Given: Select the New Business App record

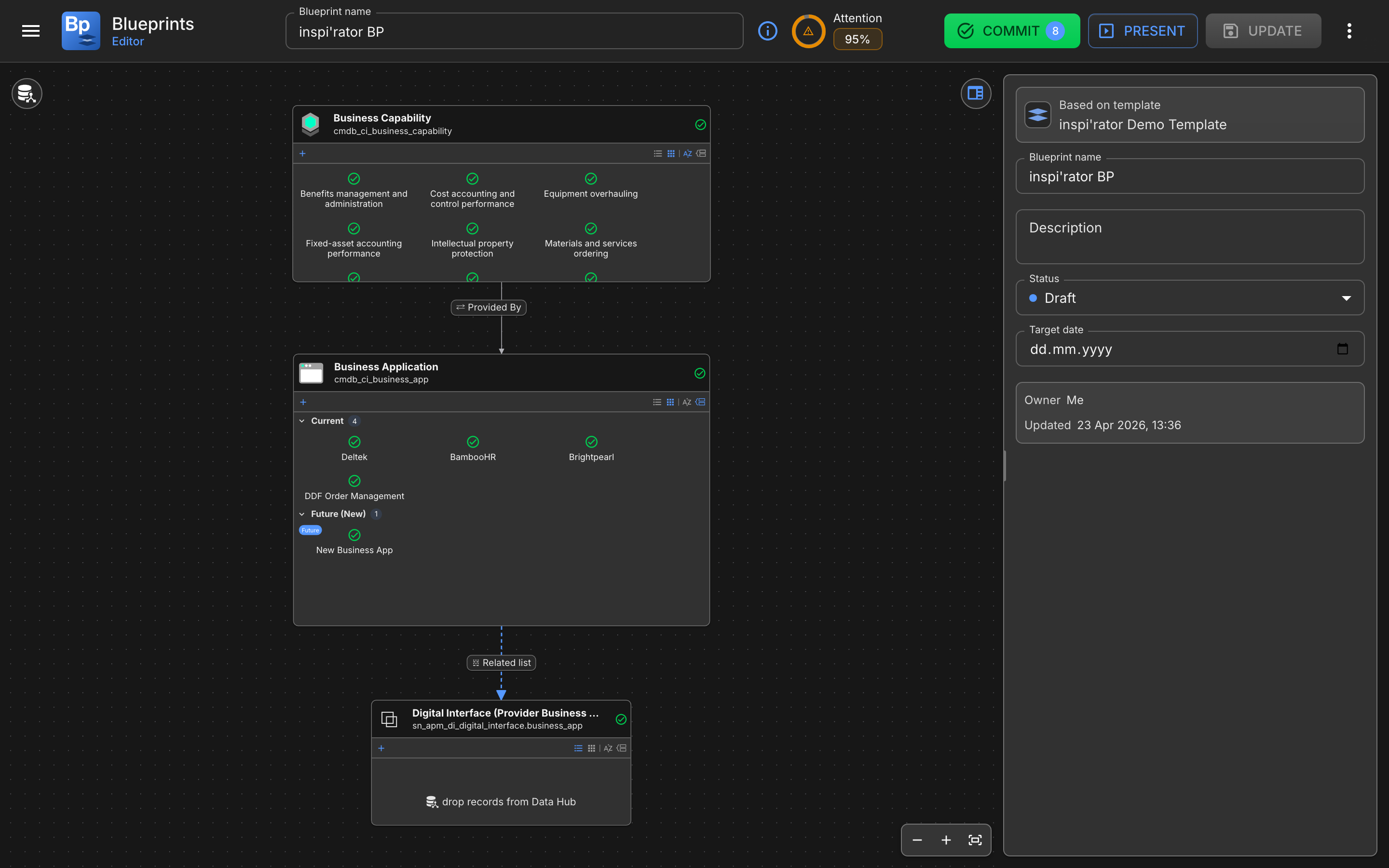Looking at the screenshot, I should (354, 542).
